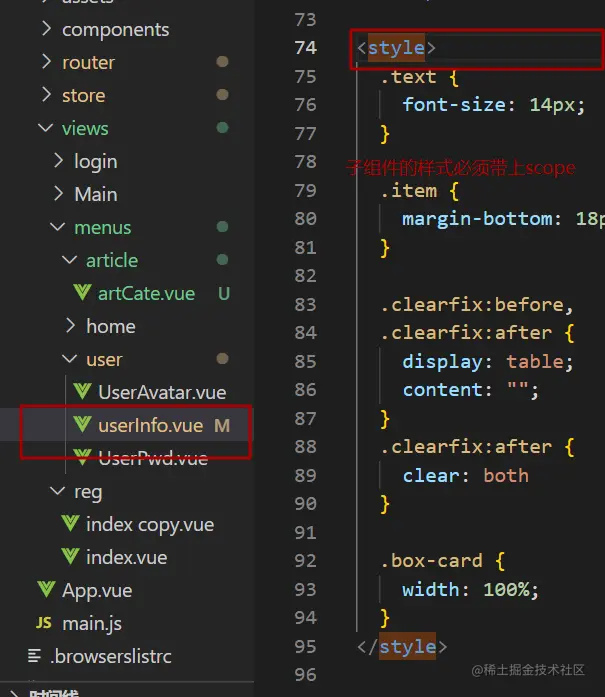Screen dimensions: 605x697
Task: Click untracked U badge on artCate.vue
Action: coord(224,293)
